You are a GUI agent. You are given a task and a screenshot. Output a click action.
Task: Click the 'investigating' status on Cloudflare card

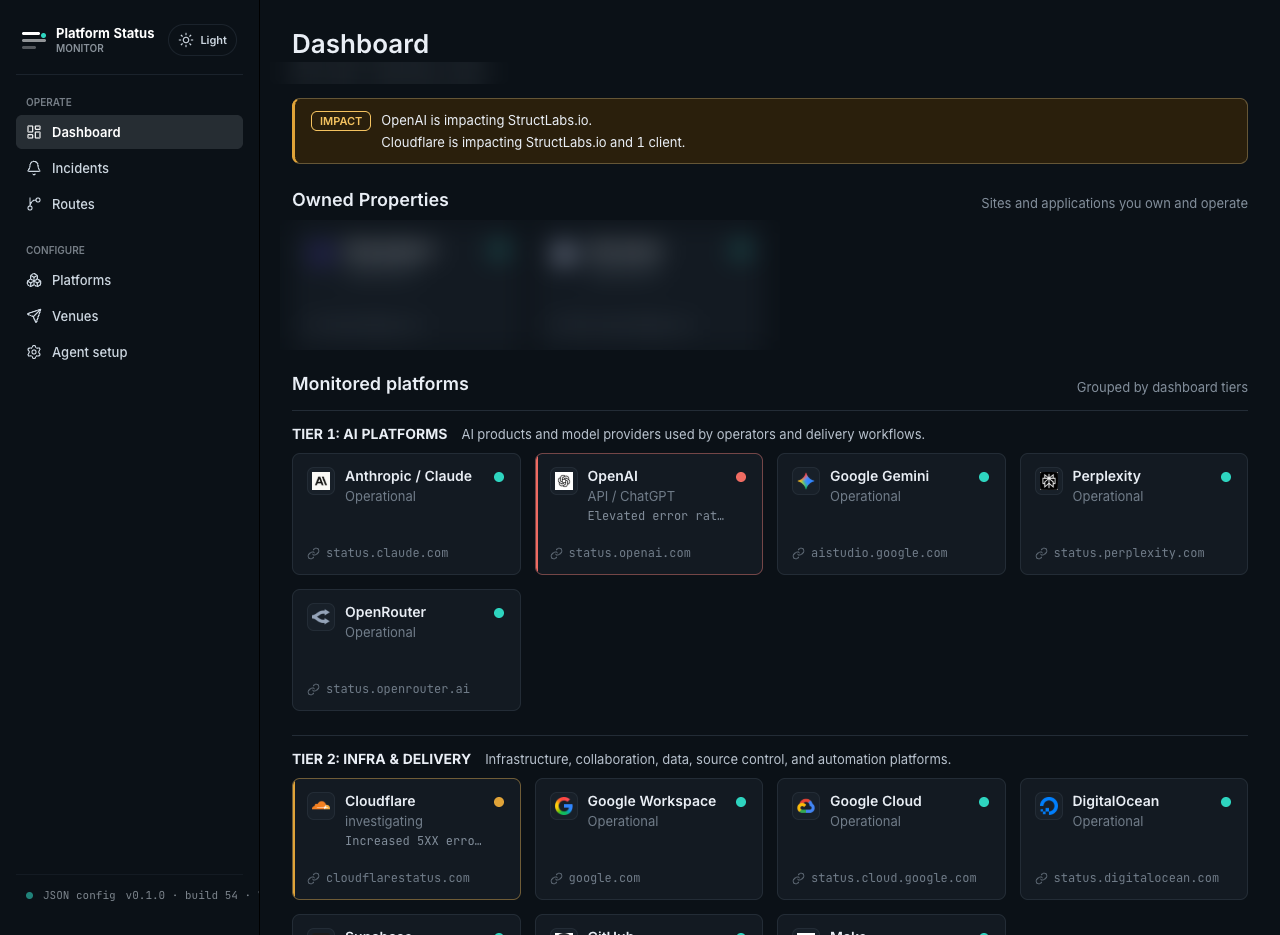pyautogui.click(x=384, y=821)
